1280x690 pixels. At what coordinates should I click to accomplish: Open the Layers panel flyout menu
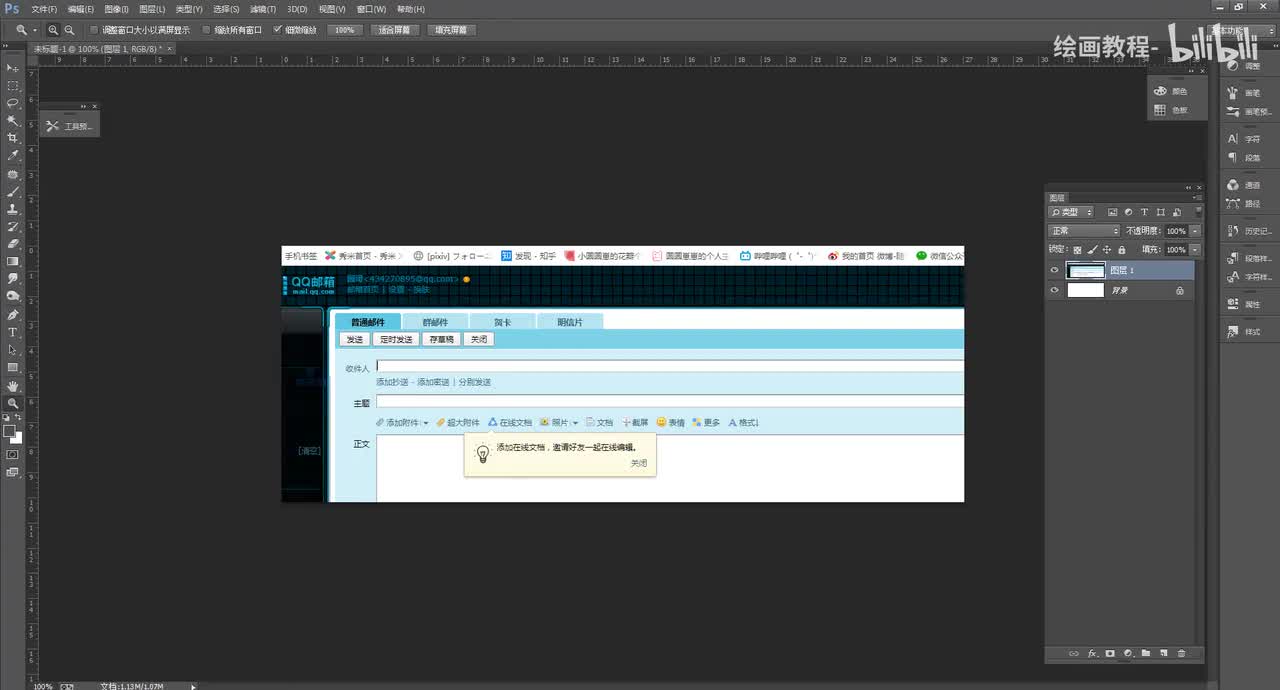[x=1195, y=198]
